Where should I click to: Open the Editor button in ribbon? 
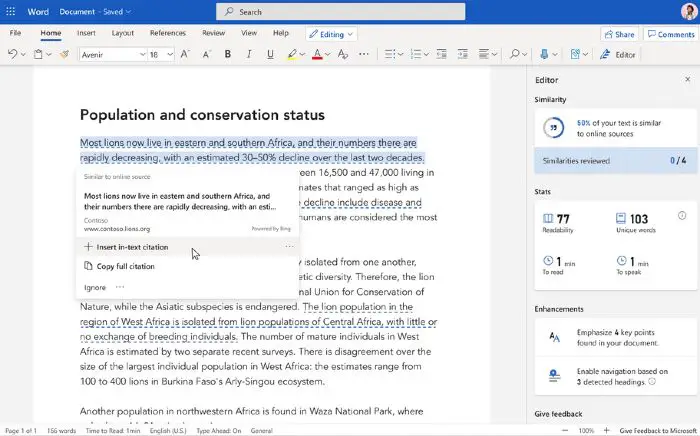[618, 54]
